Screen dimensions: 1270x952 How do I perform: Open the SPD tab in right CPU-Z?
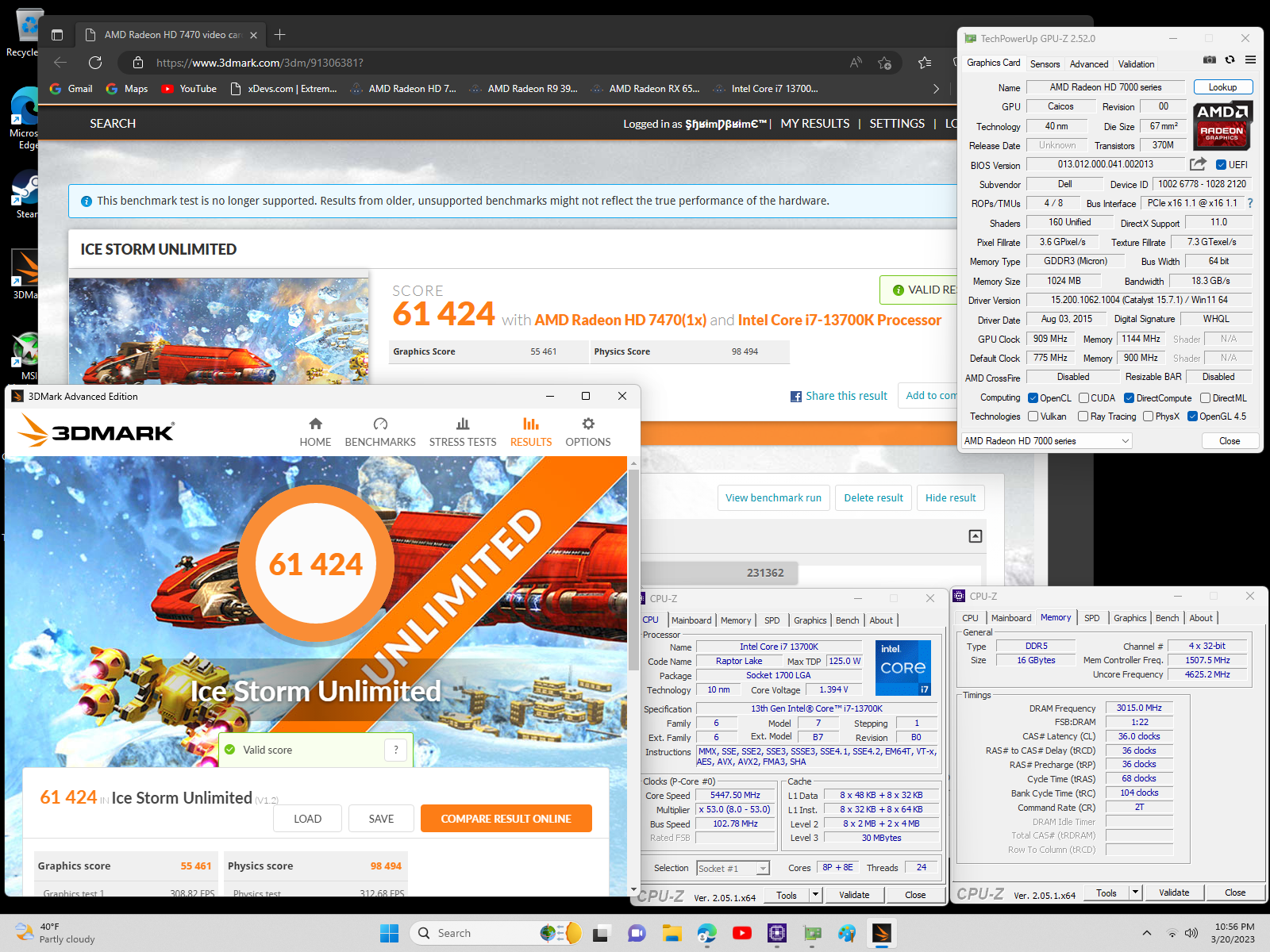[x=1091, y=618]
